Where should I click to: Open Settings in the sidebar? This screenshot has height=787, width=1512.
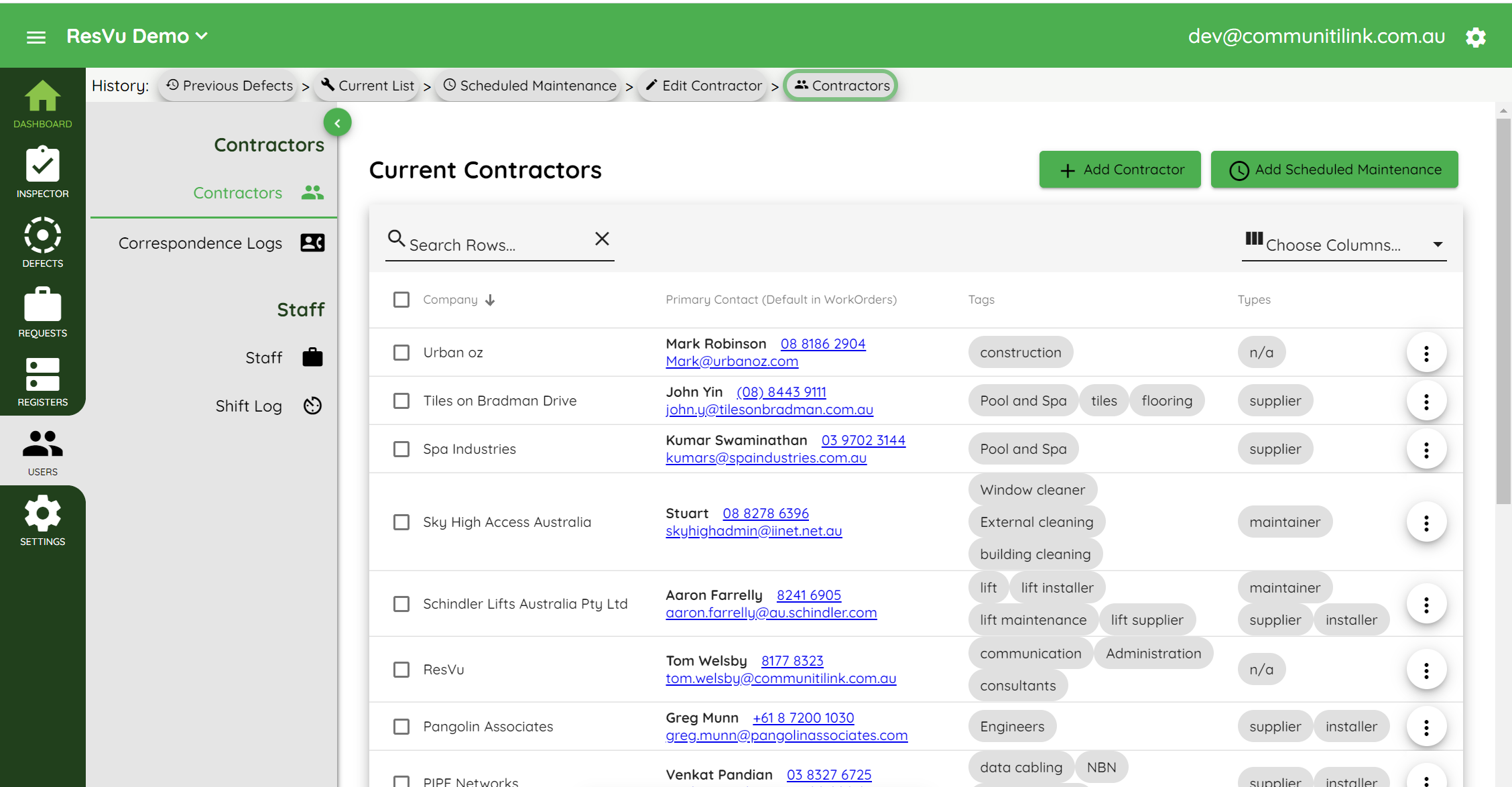[43, 522]
